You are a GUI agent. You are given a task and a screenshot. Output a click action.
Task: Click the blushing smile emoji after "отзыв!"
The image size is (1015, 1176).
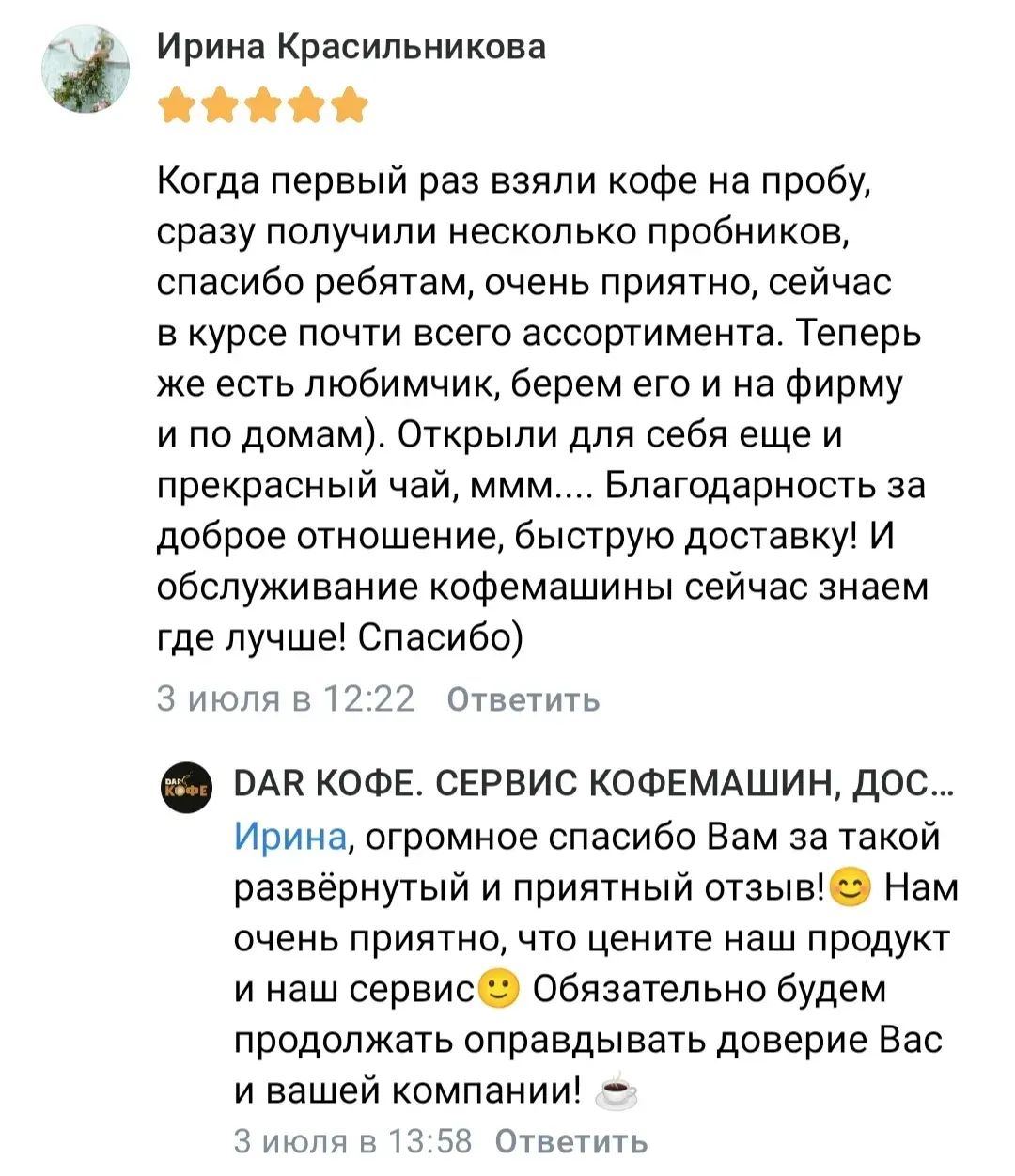[851, 887]
